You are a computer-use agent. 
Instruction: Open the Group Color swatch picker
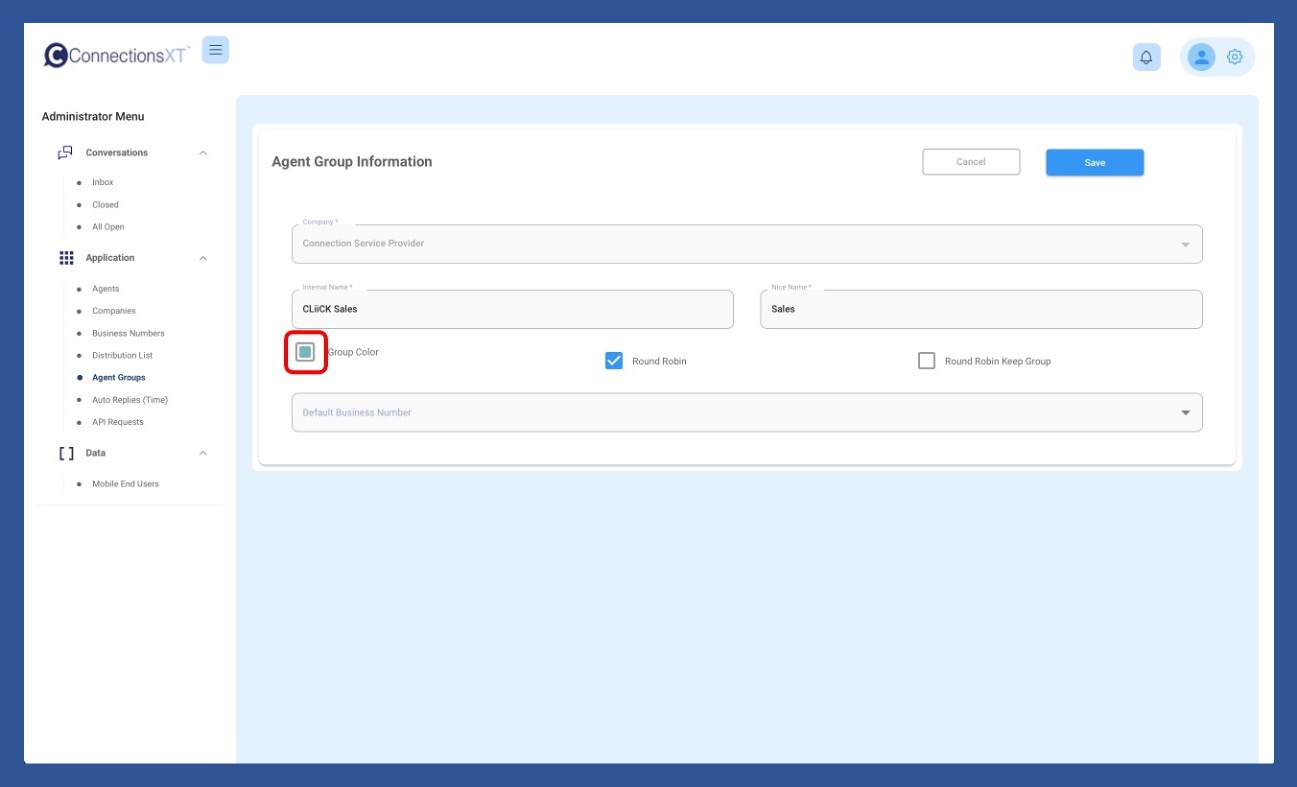coord(306,352)
